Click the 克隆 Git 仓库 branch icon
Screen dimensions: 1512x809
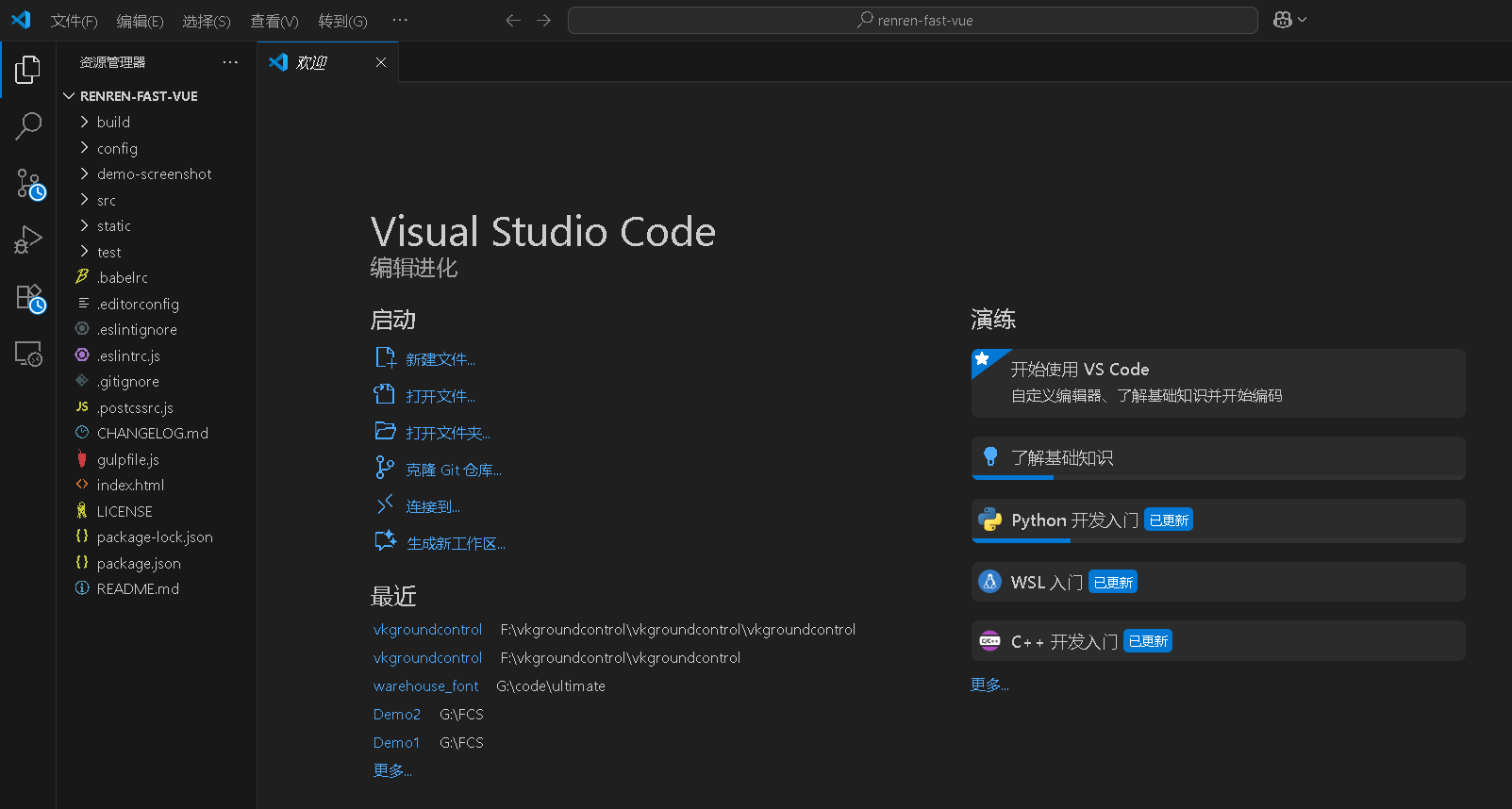[x=385, y=468]
